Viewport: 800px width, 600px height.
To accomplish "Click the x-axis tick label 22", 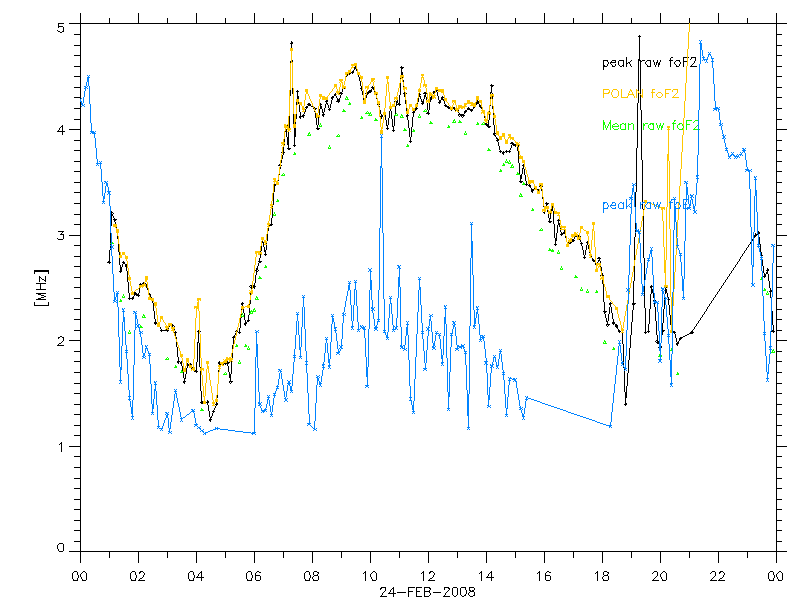I will tap(718, 576).
